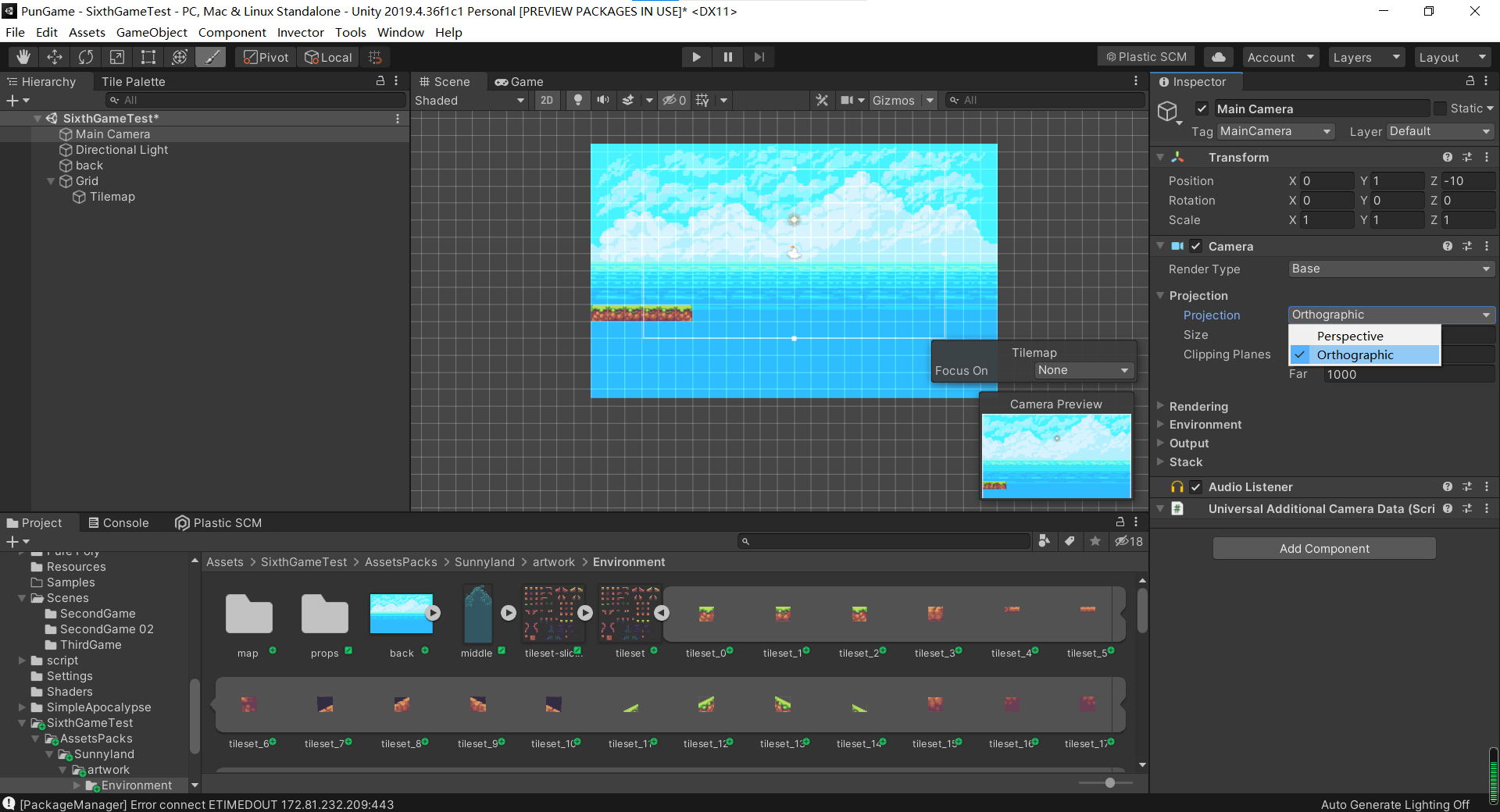Image resolution: width=1500 pixels, height=812 pixels.
Task: Open the Window menu
Action: click(x=400, y=32)
